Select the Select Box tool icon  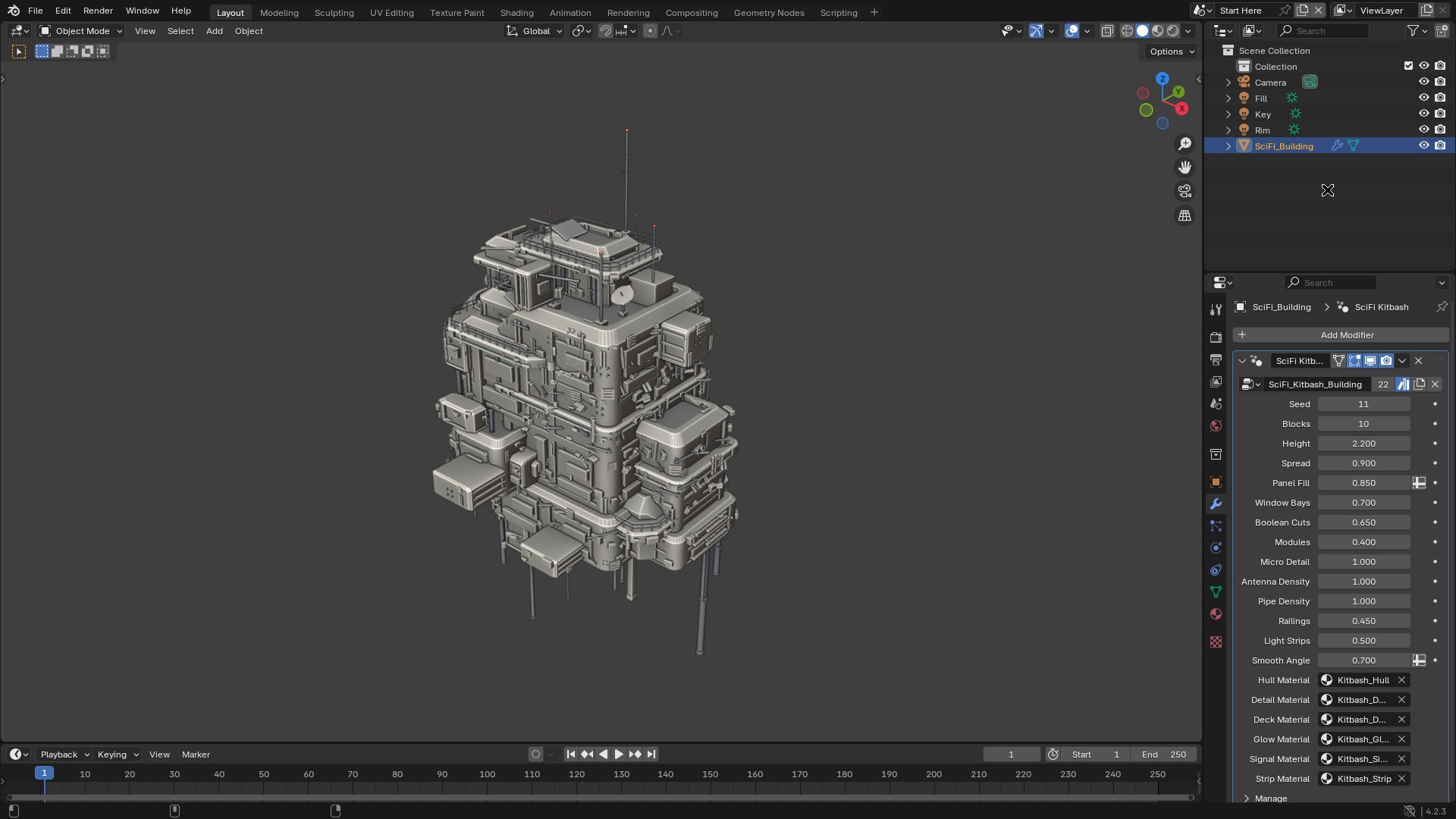[x=19, y=52]
